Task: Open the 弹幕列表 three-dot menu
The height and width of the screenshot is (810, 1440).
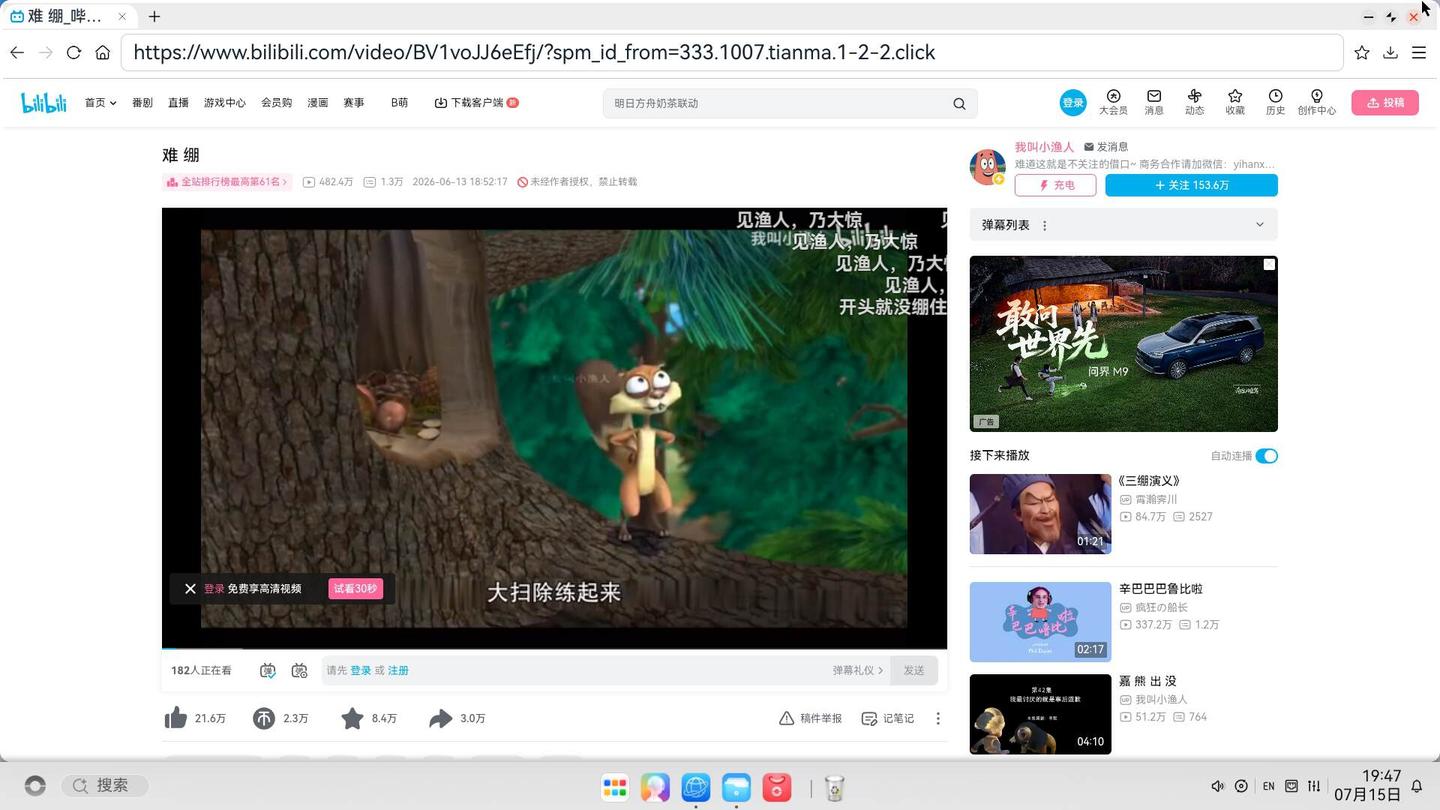Action: 1045,225
